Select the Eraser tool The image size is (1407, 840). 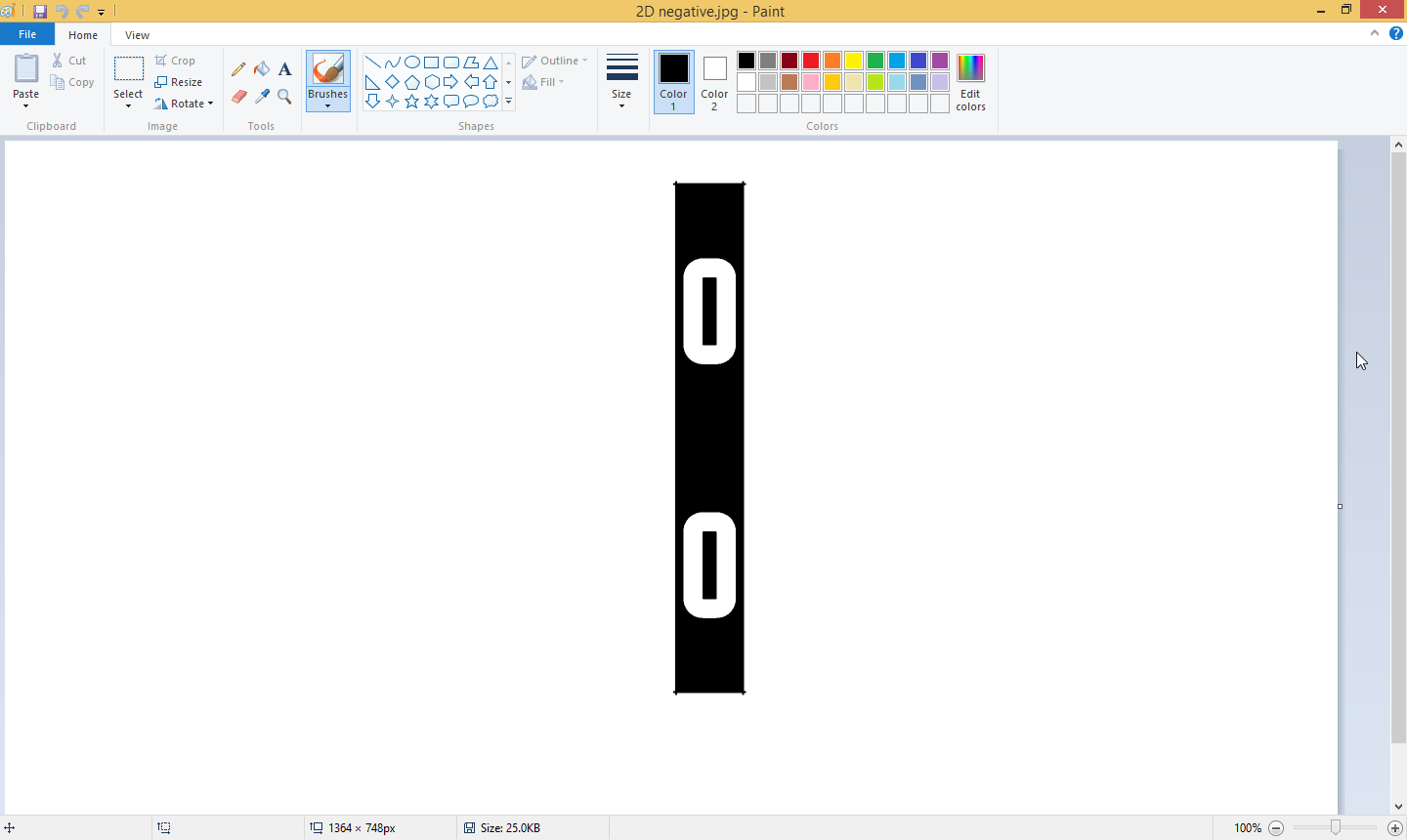pyautogui.click(x=238, y=97)
